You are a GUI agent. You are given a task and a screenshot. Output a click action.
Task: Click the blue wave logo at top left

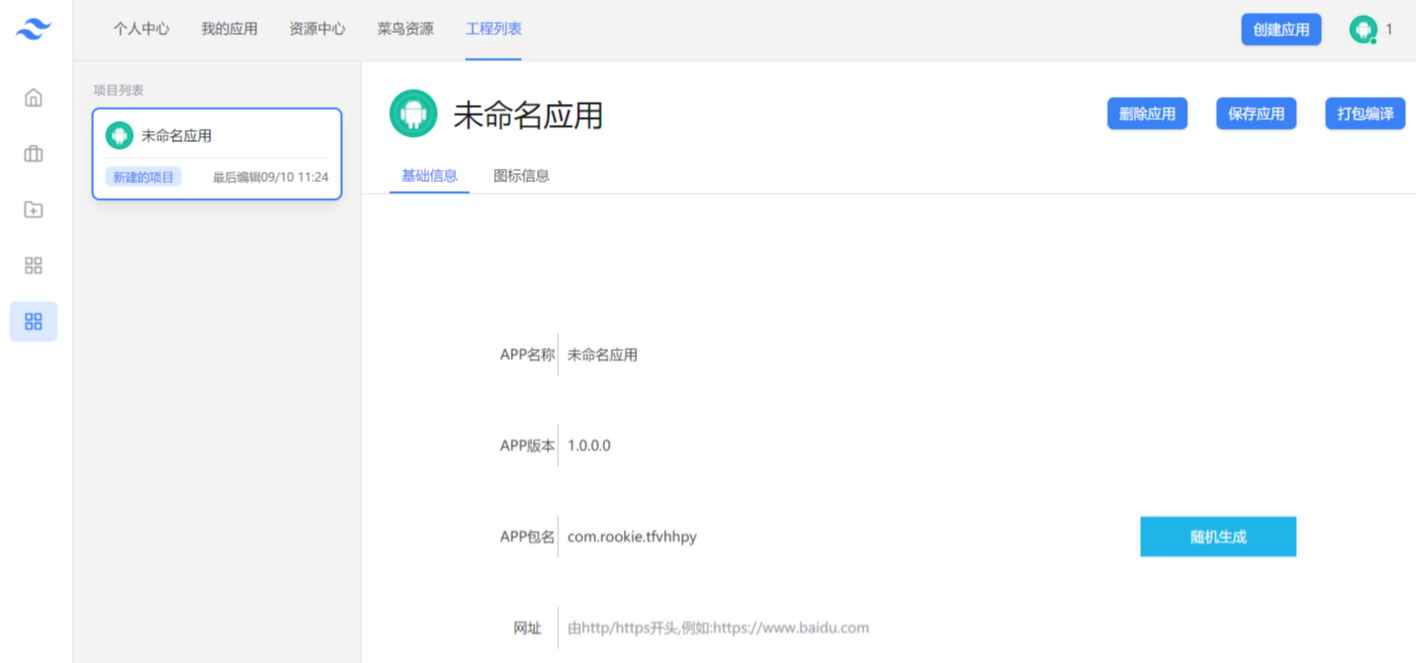(x=33, y=29)
